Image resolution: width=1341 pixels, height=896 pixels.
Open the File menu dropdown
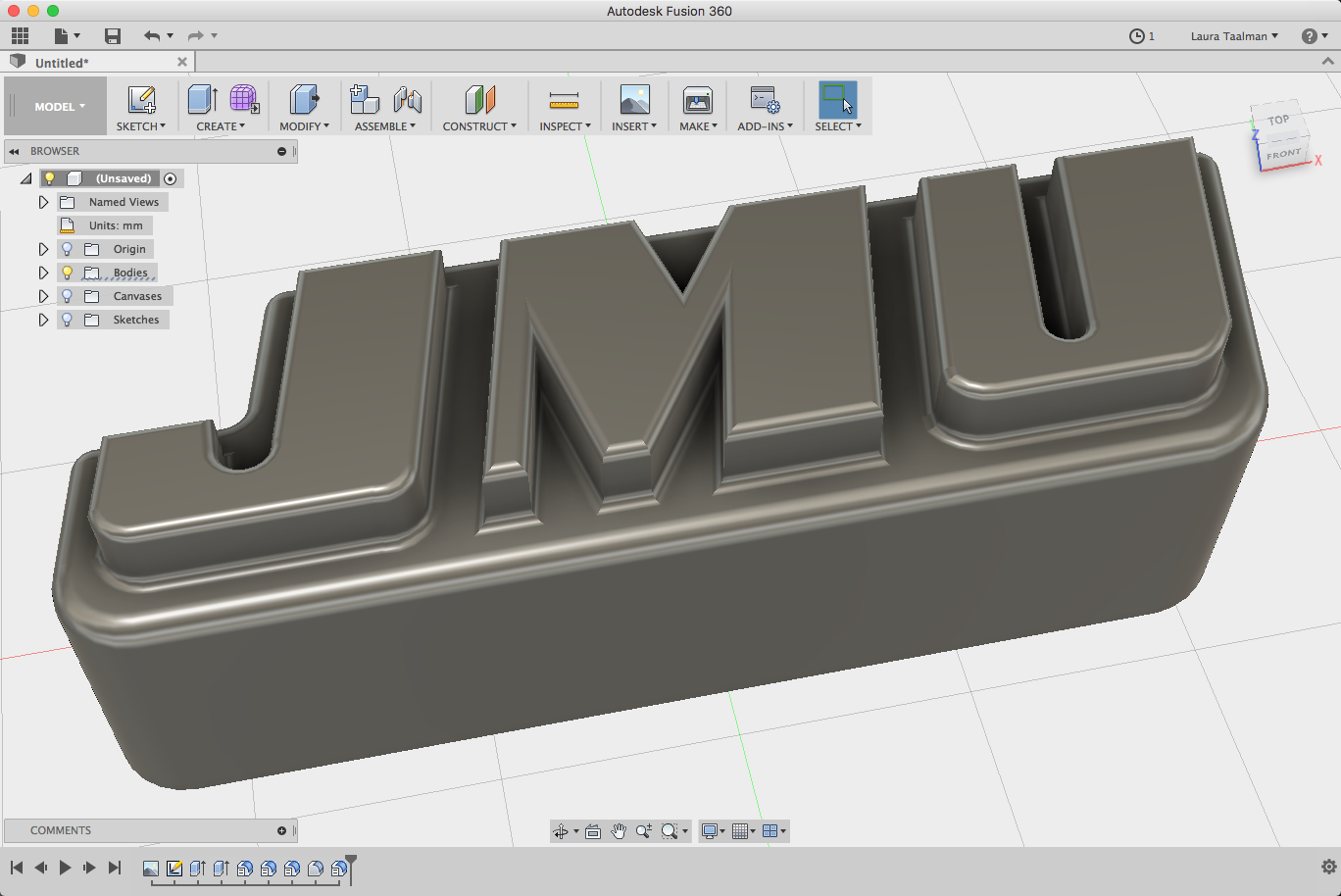(68, 36)
